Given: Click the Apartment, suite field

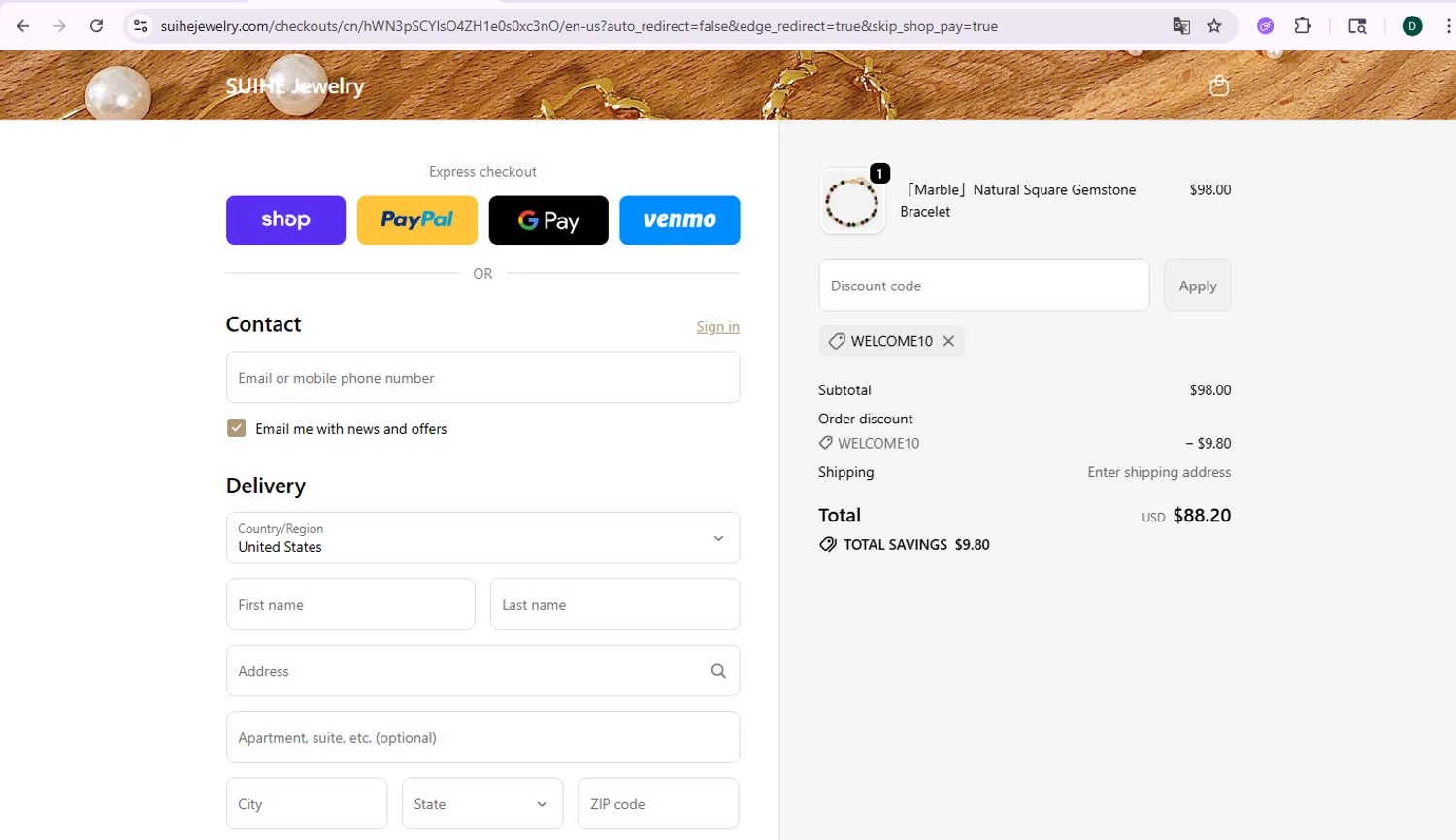Looking at the screenshot, I should click(482, 737).
